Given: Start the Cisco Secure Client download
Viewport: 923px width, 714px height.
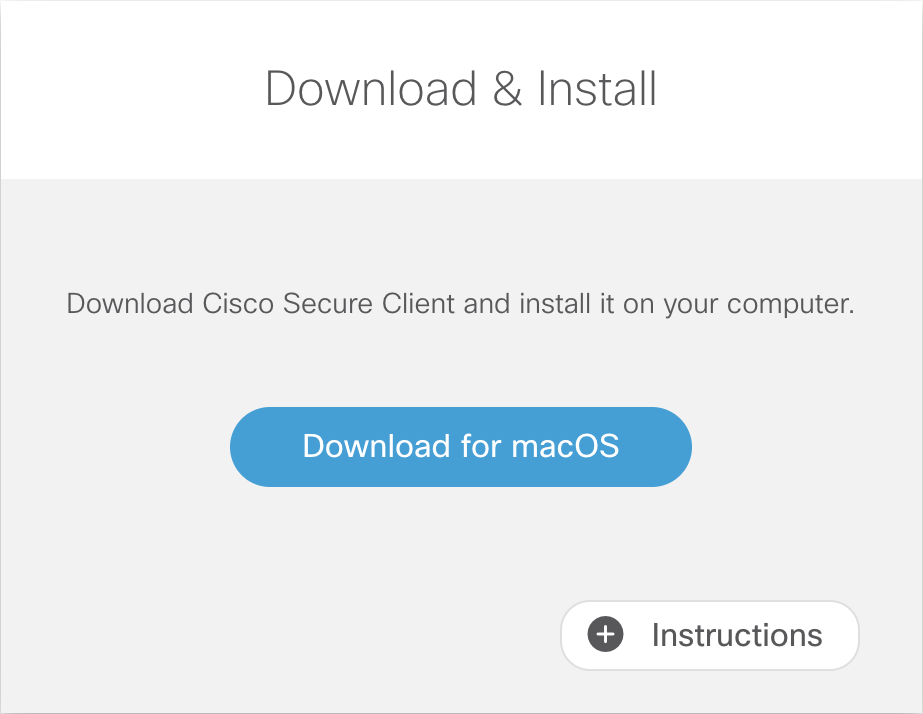Looking at the screenshot, I should pyautogui.click(x=460, y=447).
